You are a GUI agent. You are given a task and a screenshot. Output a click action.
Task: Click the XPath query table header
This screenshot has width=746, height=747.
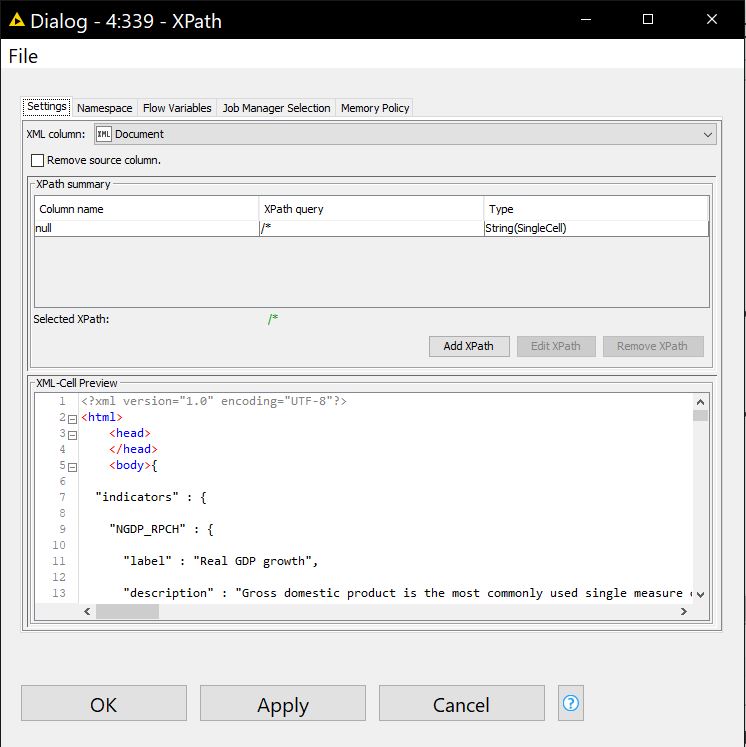372,209
